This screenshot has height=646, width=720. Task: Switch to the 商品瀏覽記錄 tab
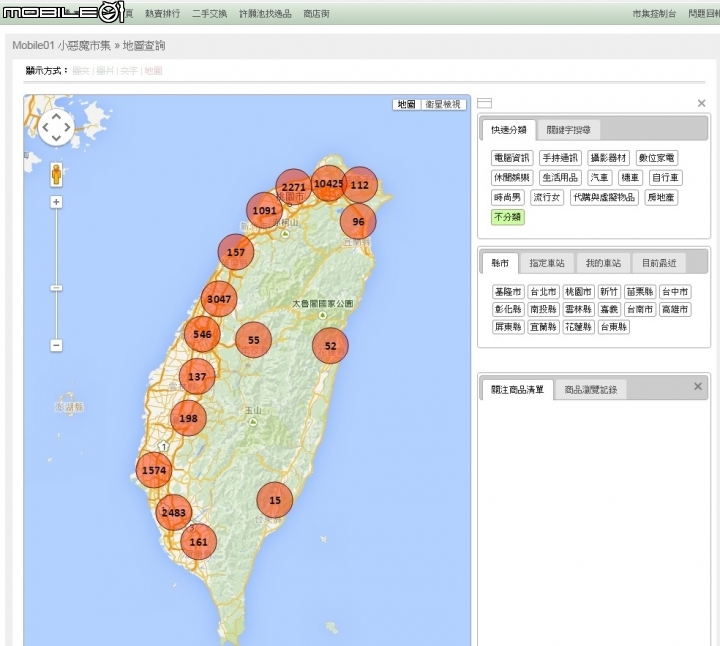(590, 390)
